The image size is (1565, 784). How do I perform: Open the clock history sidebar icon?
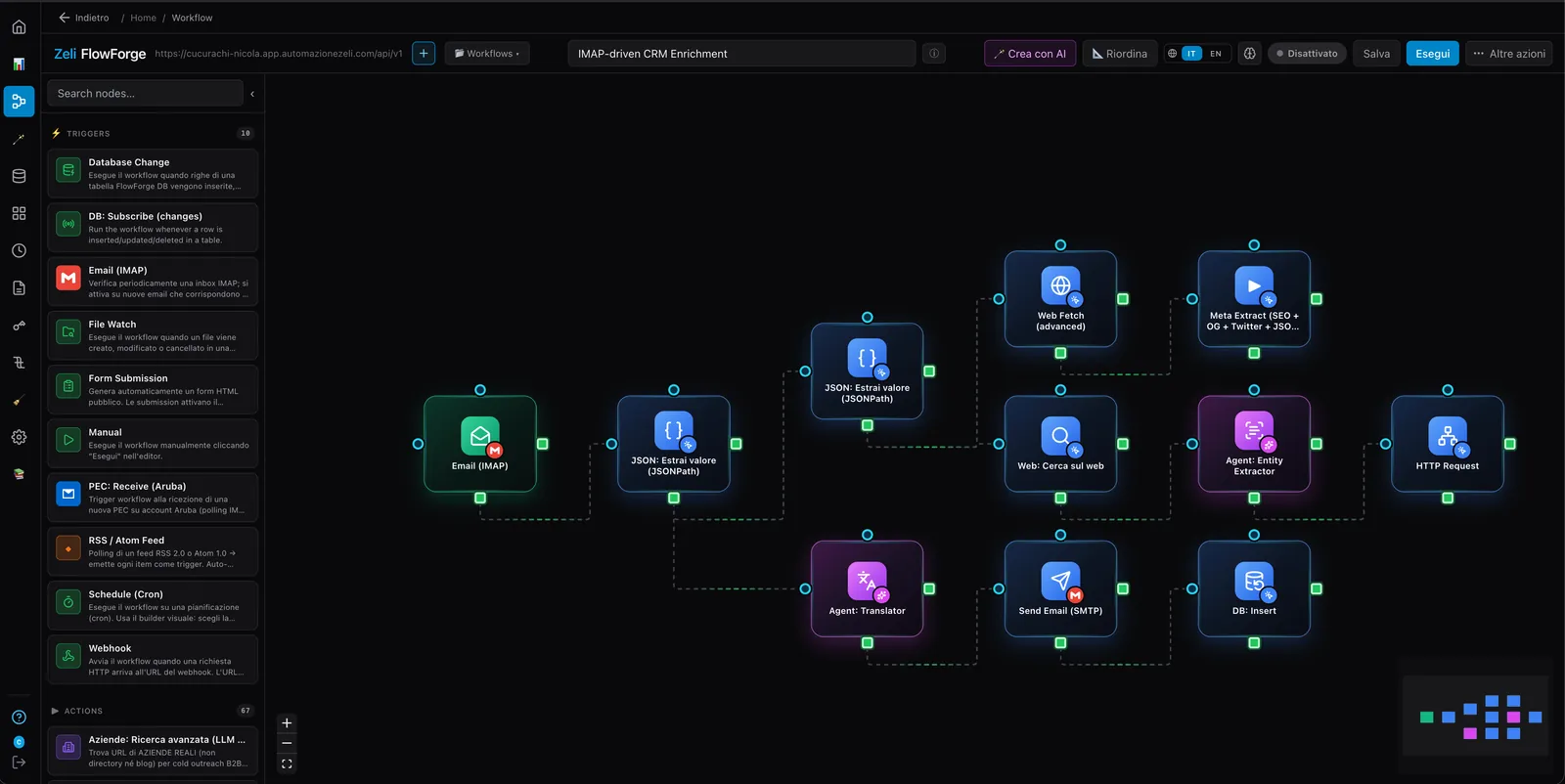[x=19, y=250]
